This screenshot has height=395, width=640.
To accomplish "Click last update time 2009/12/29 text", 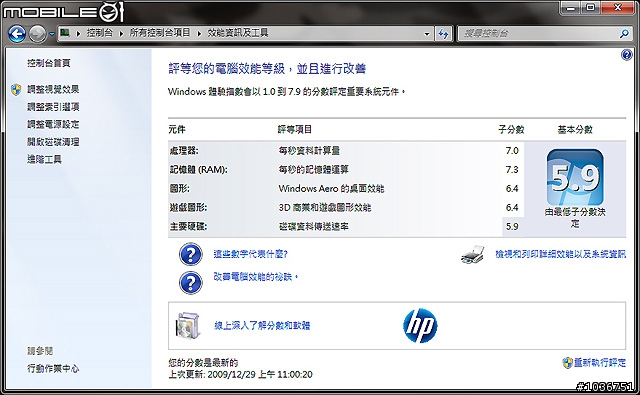I will (240, 374).
